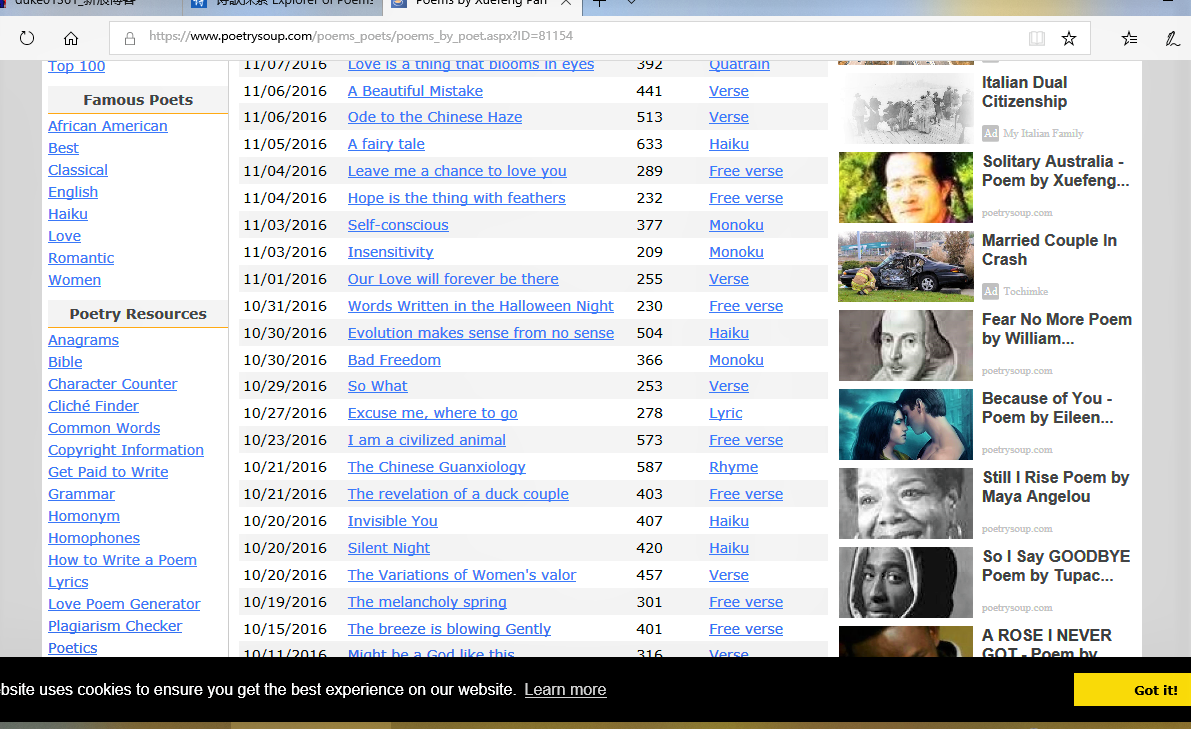Image resolution: width=1191 pixels, height=729 pixels.
Task: Select African American under Famous Poets
Action: (108, 126)
